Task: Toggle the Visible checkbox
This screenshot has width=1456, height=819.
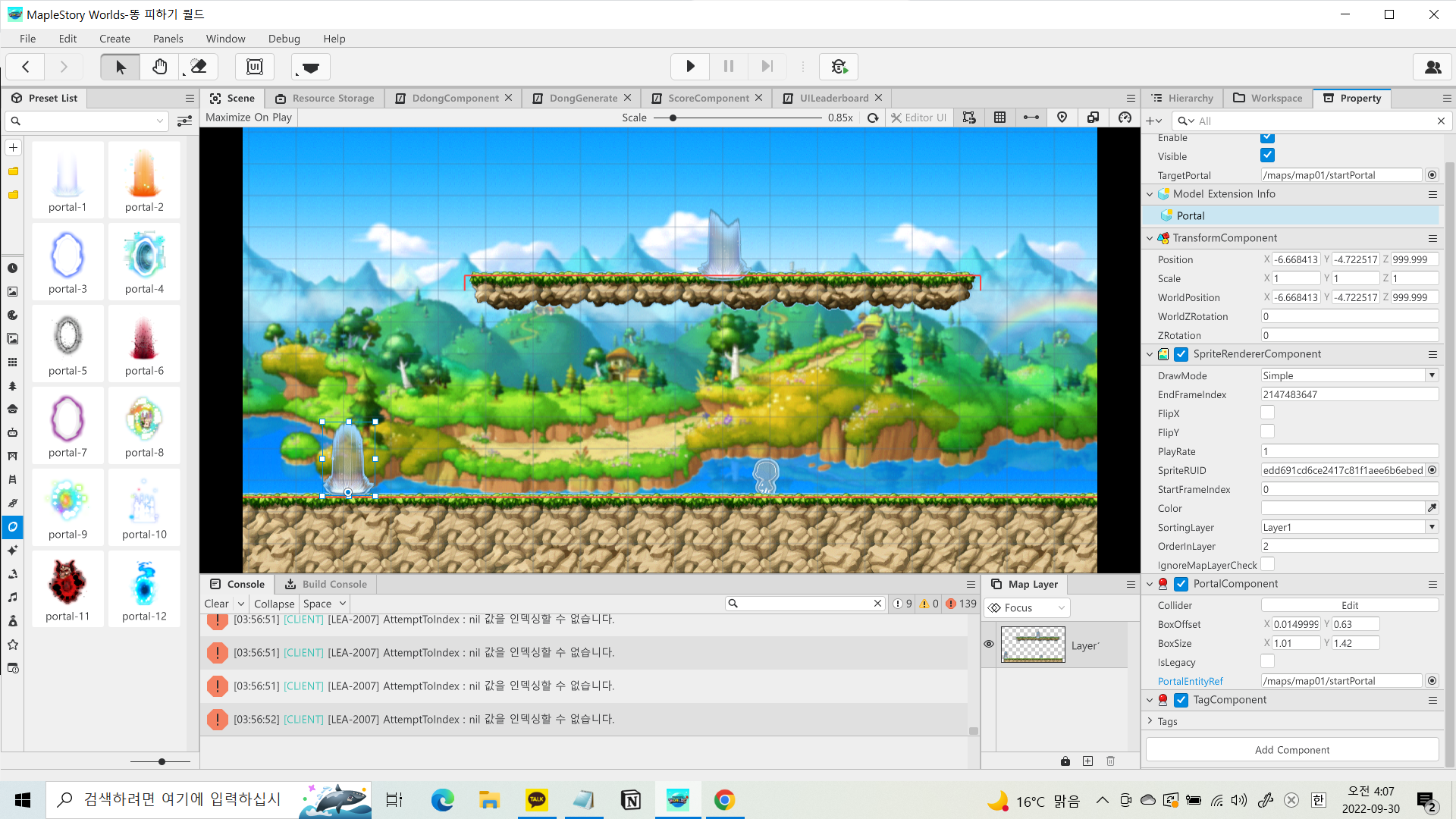Action: [1267, 155]
